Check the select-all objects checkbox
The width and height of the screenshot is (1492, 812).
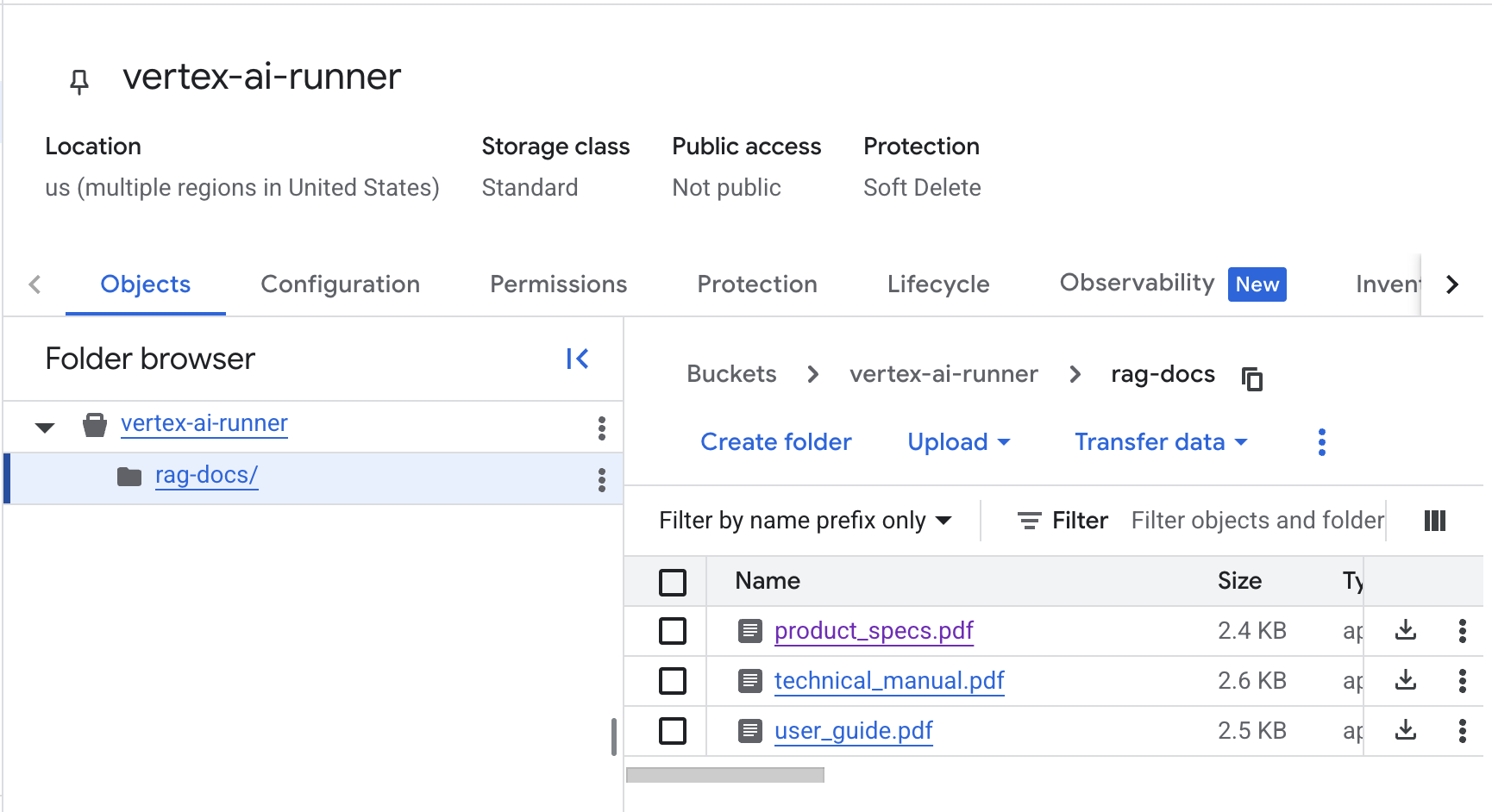[x=672, y=582]
